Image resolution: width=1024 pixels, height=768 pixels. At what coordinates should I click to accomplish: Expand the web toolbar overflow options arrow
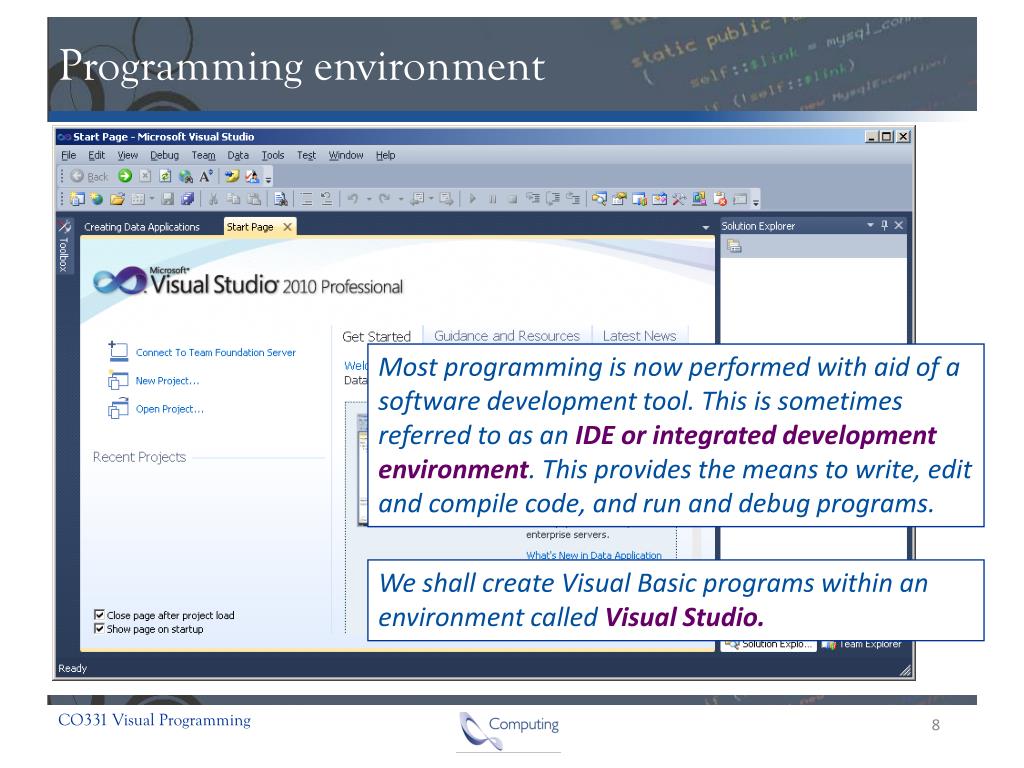(x=268, y=178)
